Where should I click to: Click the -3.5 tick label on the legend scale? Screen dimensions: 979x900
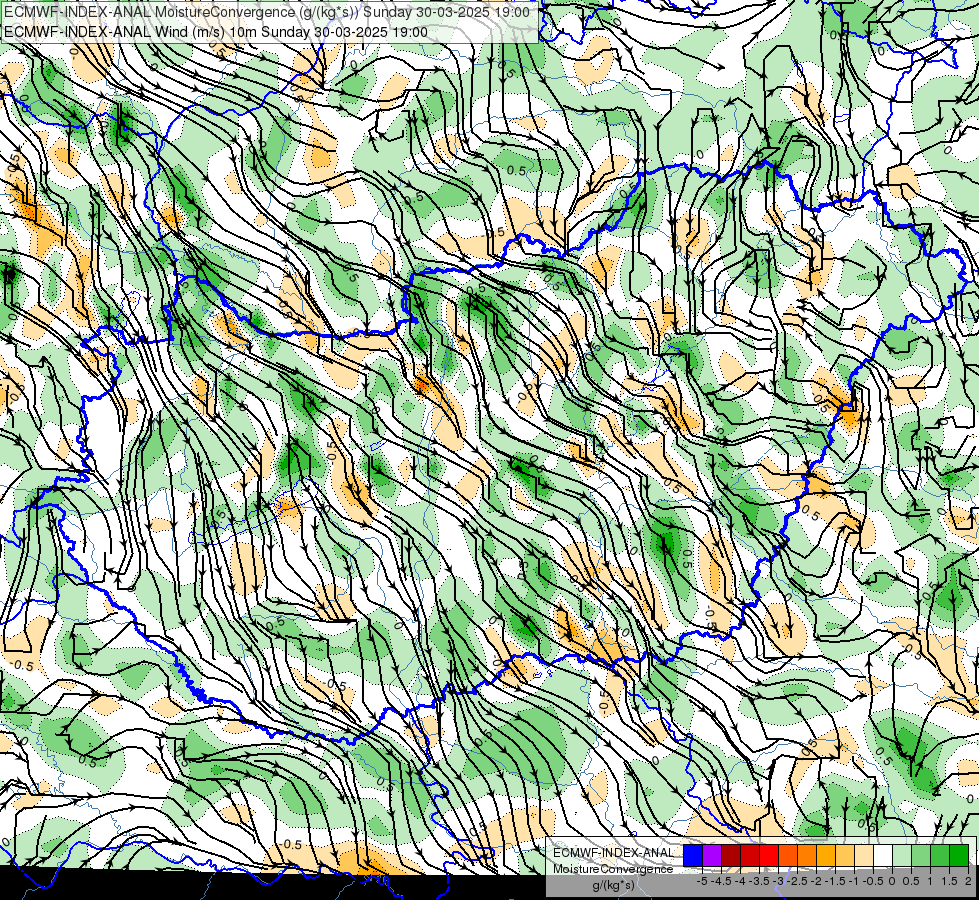coord(759,881)
